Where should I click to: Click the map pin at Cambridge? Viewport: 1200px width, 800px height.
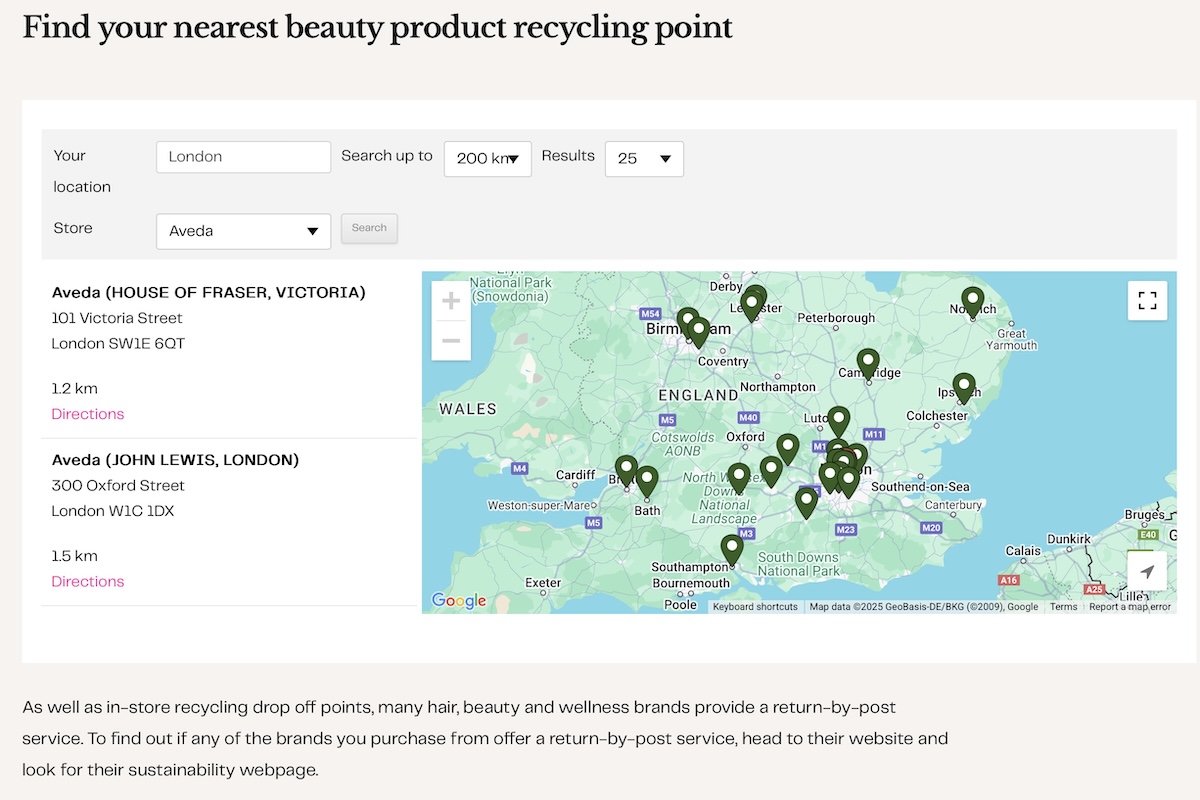pyautogui.click(x=868, y=363)
